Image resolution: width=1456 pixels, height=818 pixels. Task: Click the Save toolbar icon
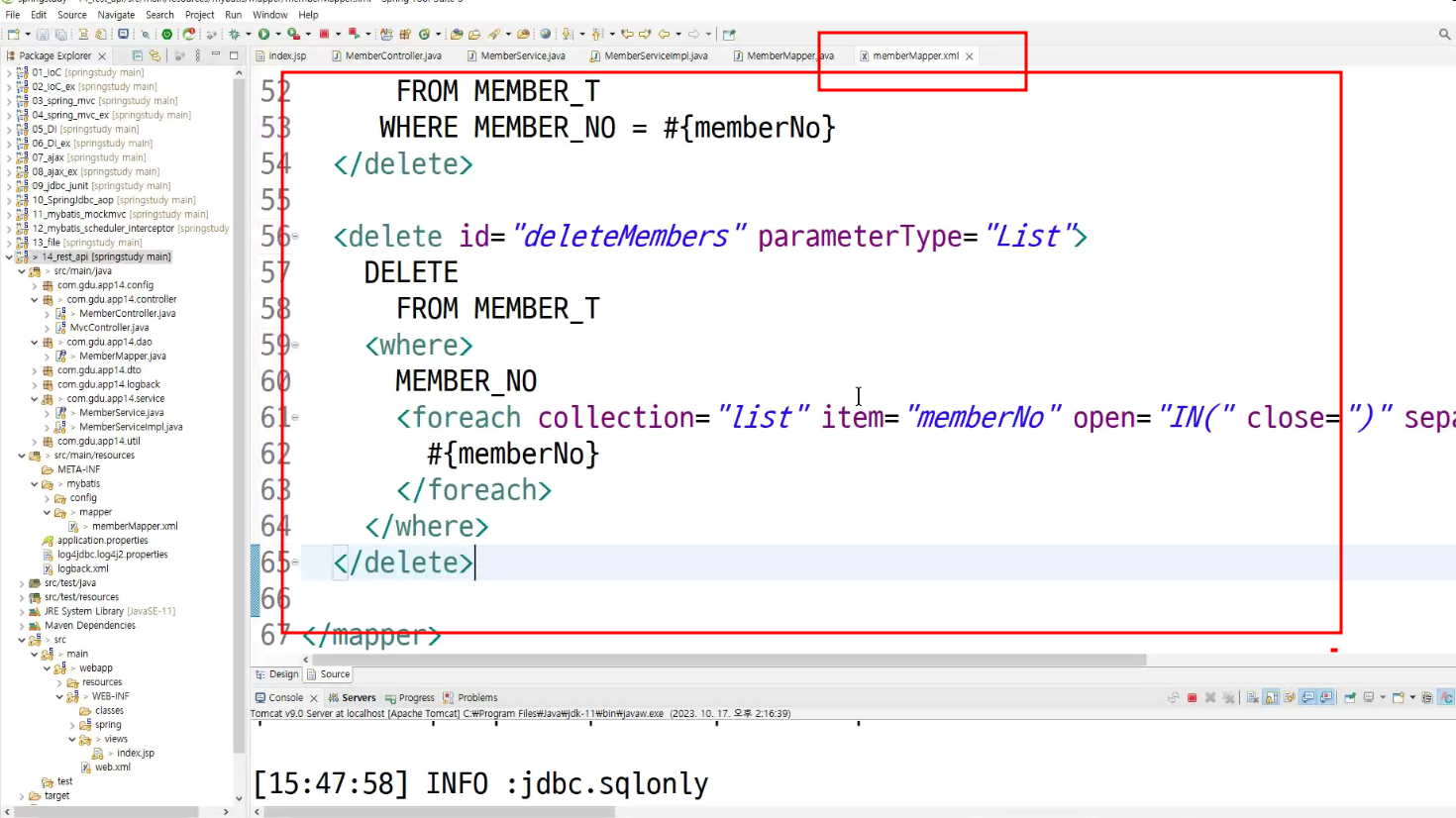[43, 34]
